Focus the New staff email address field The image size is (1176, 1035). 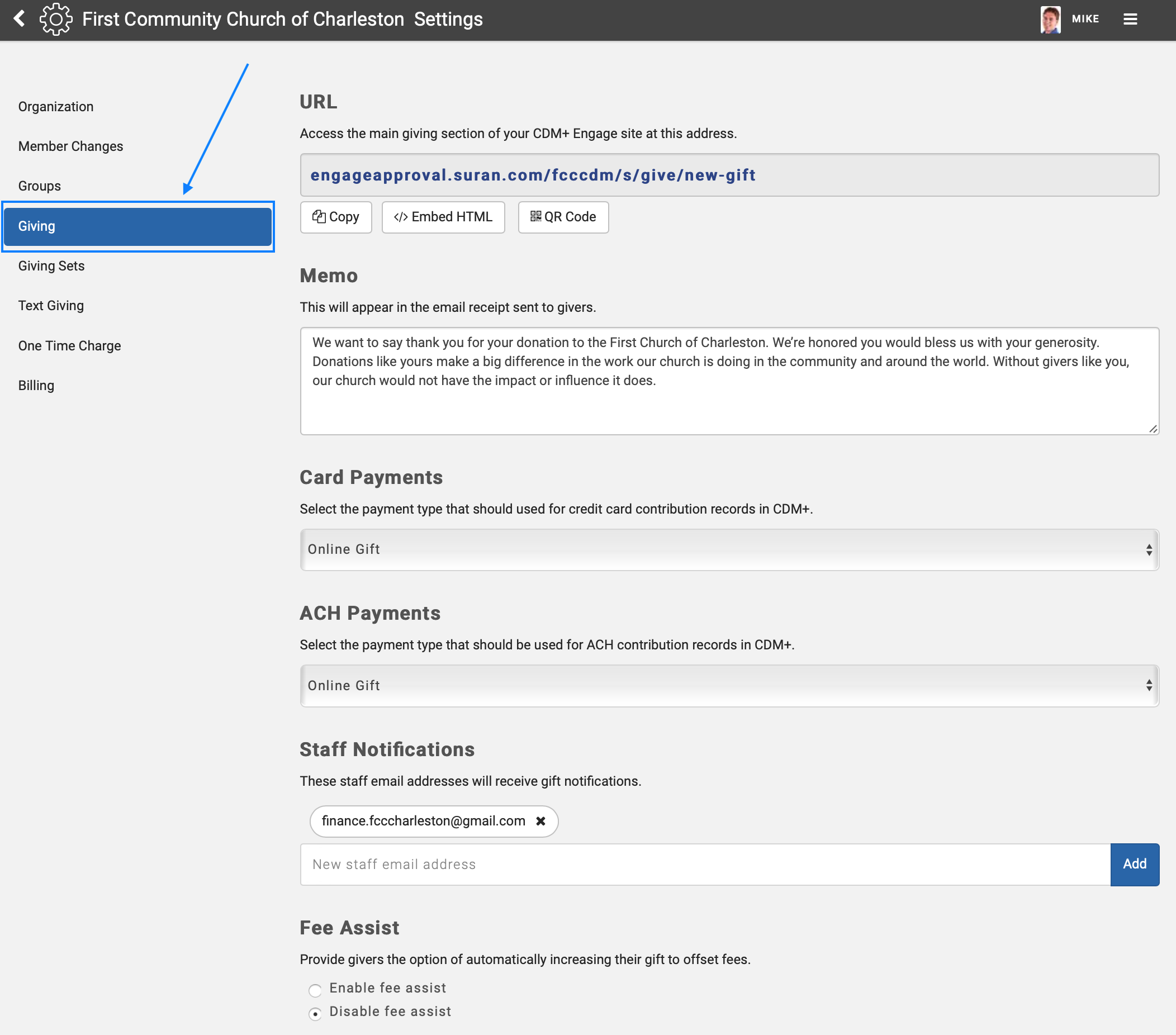(705, 864)
